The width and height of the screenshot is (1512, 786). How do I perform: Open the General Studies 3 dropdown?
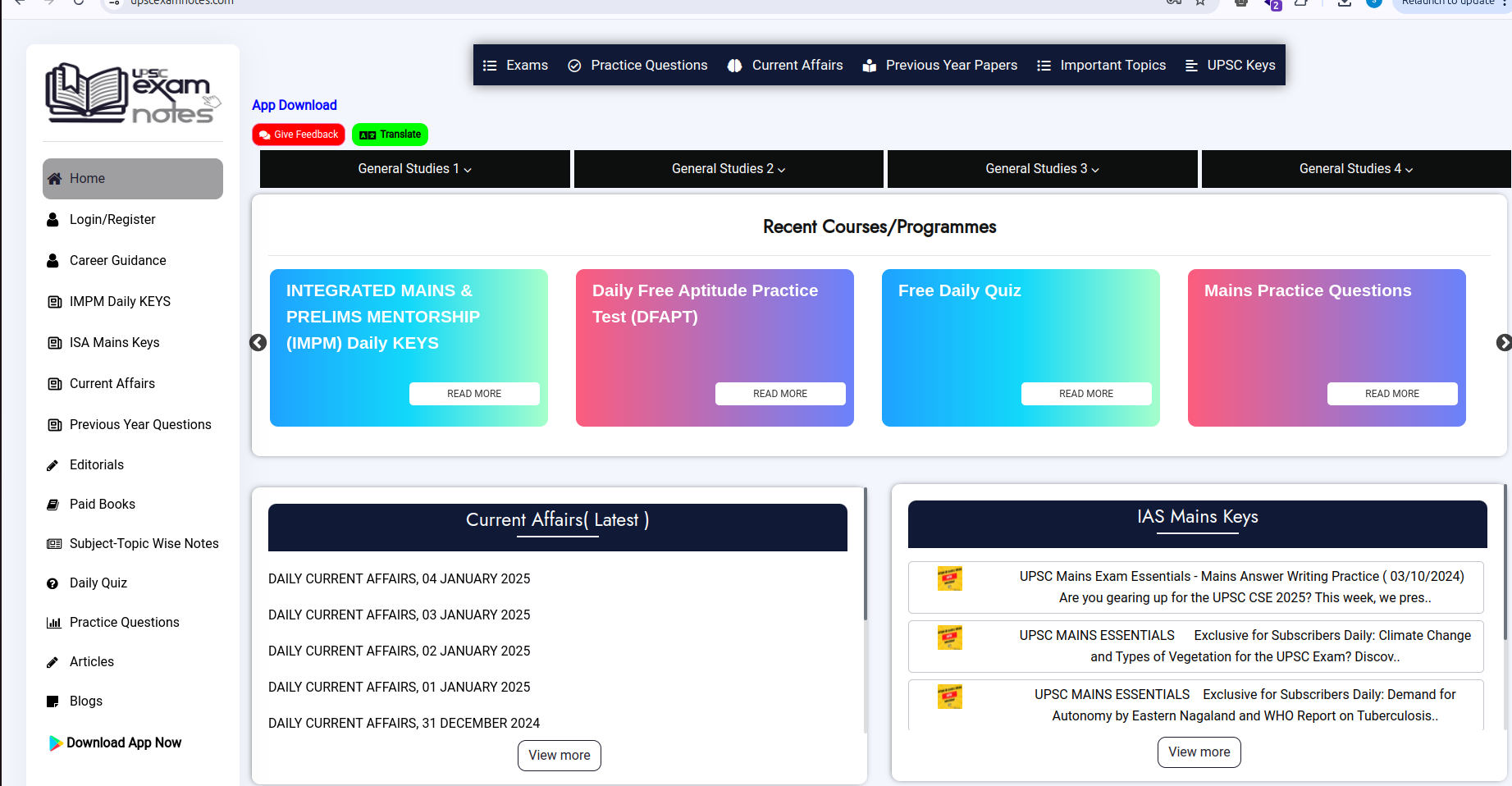(x=1042, y=169)
